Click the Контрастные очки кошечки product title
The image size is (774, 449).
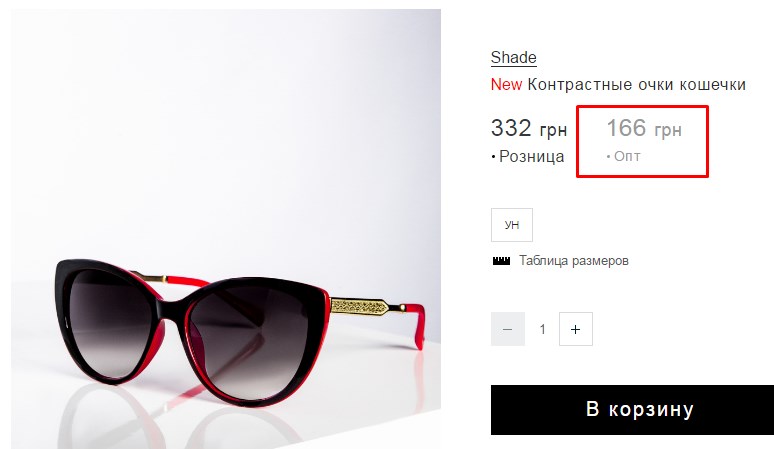pyautogui.click(x=636, y=84)
